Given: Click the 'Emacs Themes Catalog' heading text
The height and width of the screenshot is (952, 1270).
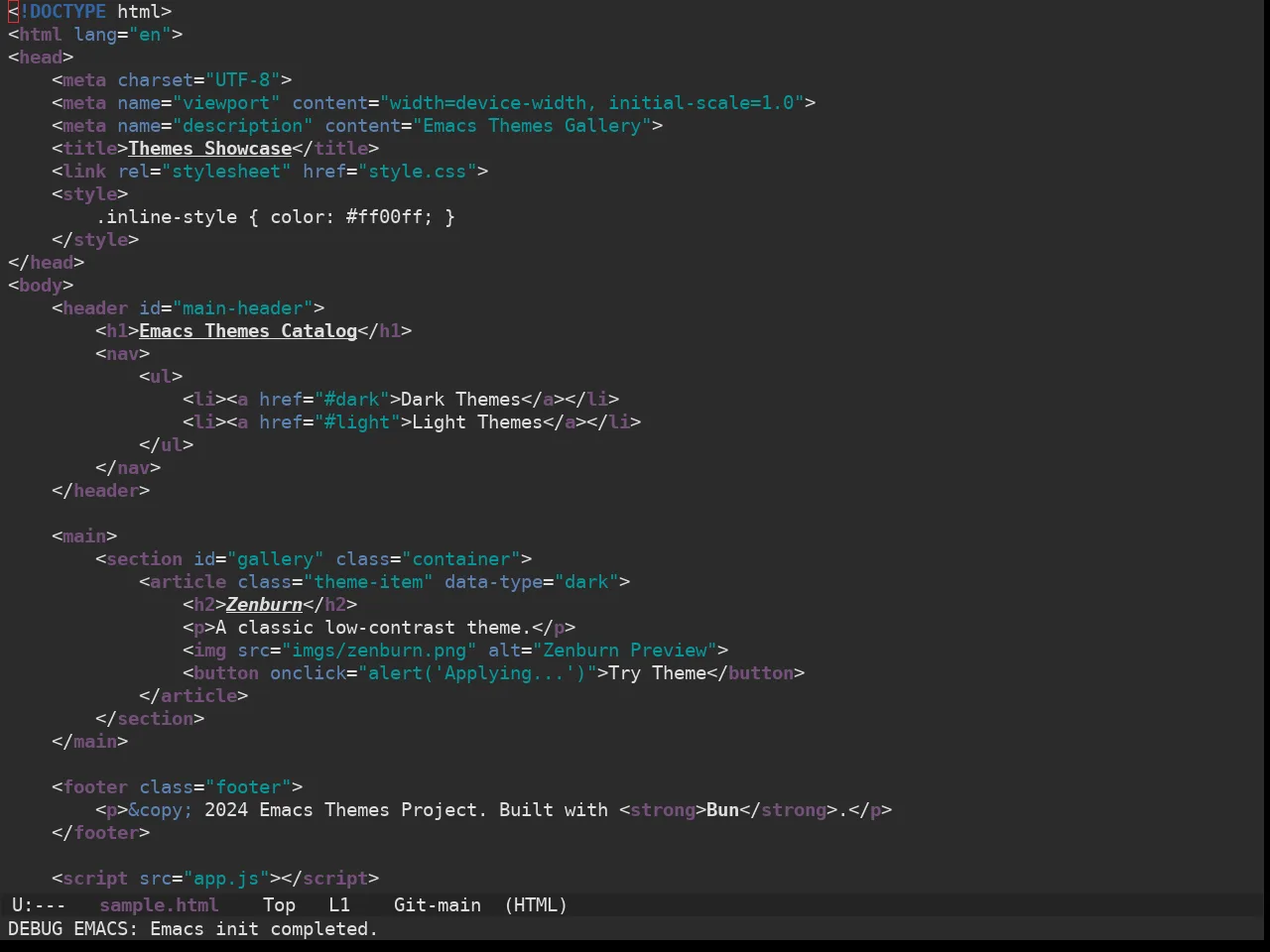Looking at the screenshot, I should pyautogui.click(x=248, y=331).
